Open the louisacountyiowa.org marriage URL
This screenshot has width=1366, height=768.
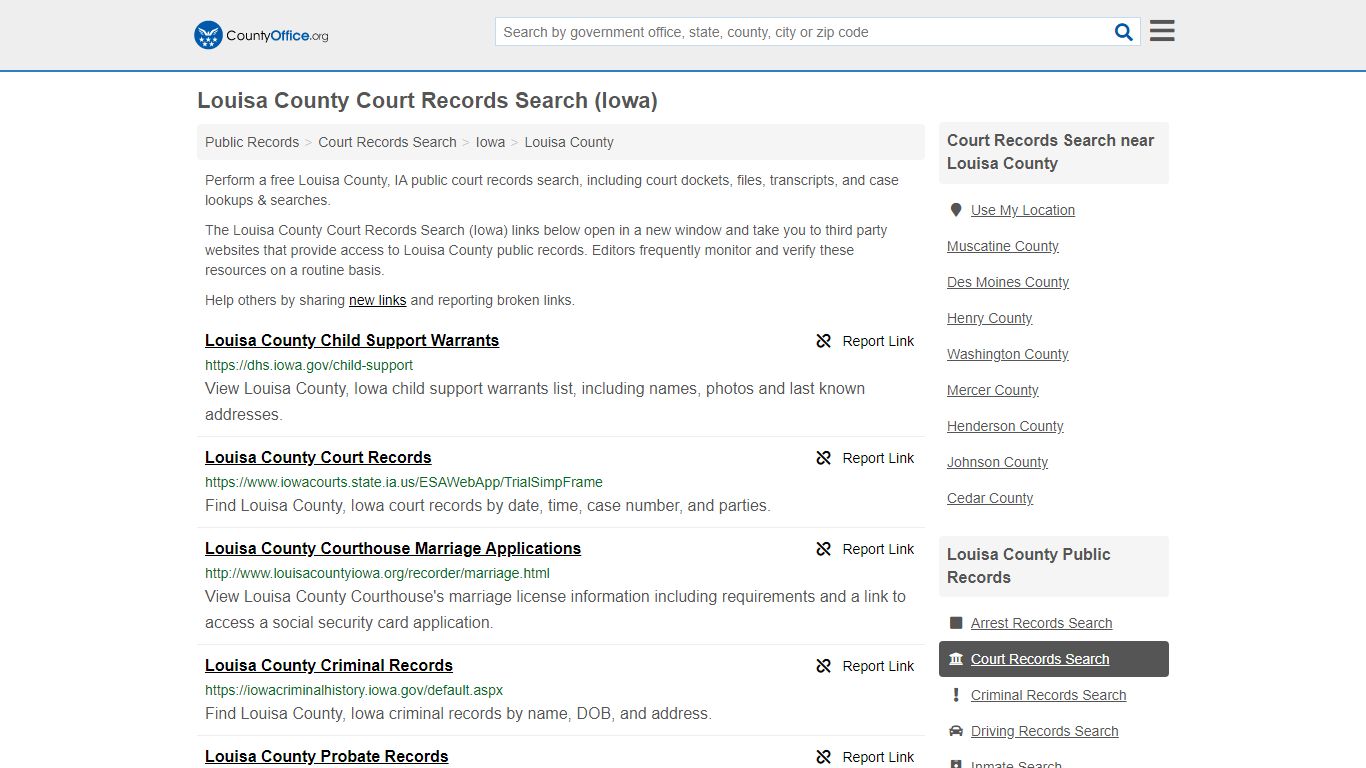coord(377,573)
